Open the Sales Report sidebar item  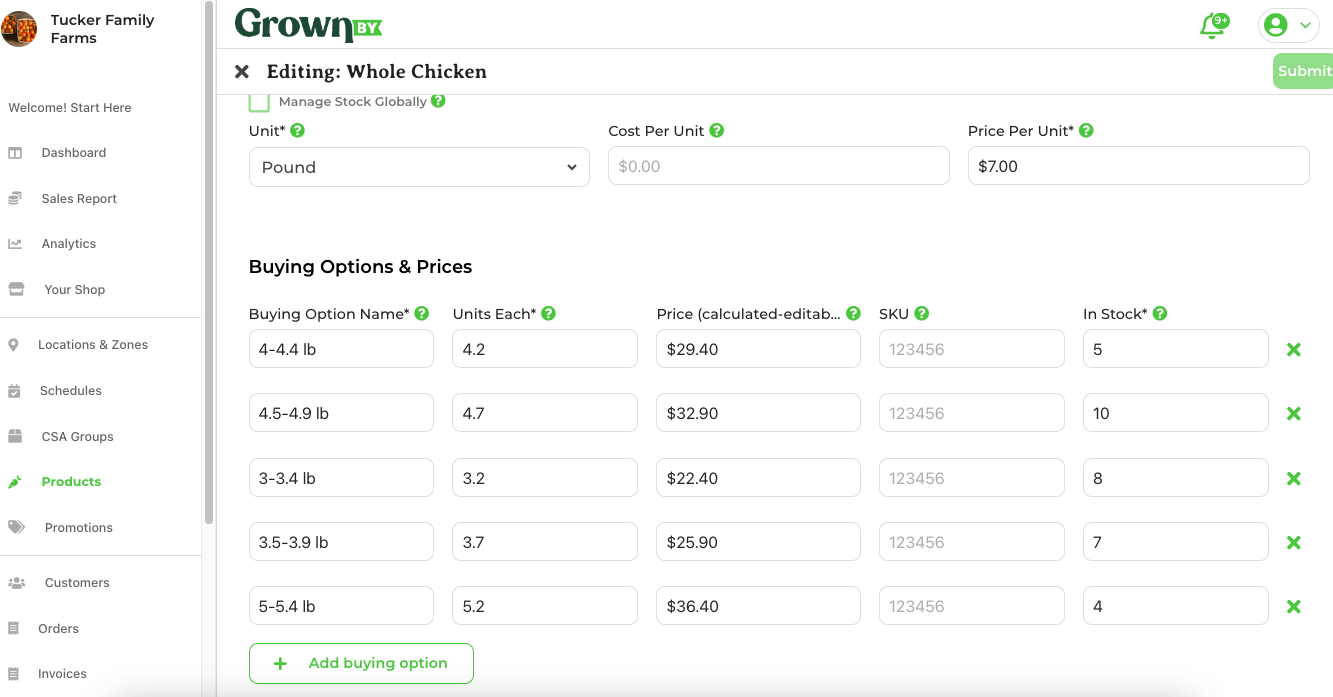click(79, 199)
